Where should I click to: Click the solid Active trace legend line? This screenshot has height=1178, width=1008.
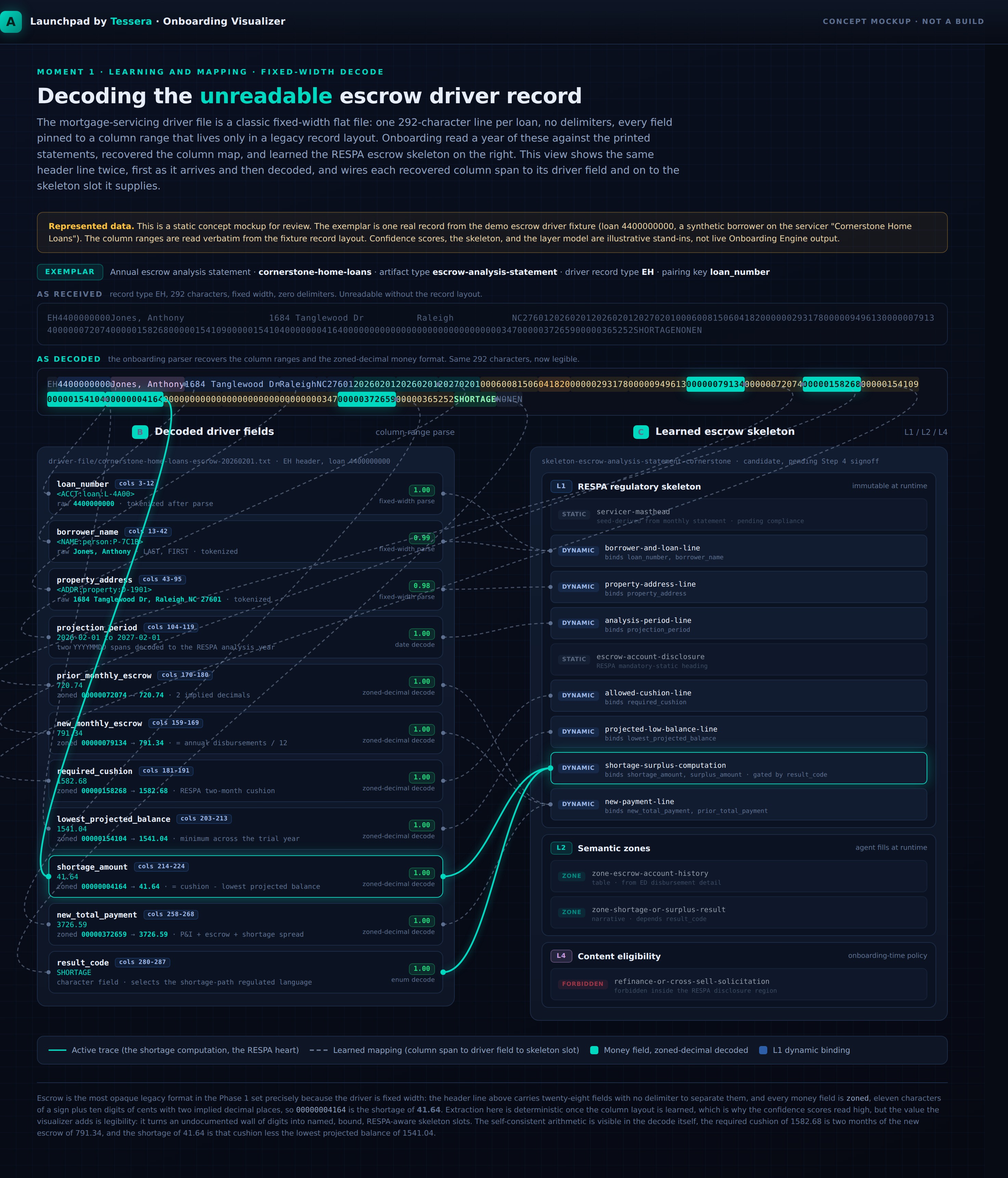(57, 1050)
